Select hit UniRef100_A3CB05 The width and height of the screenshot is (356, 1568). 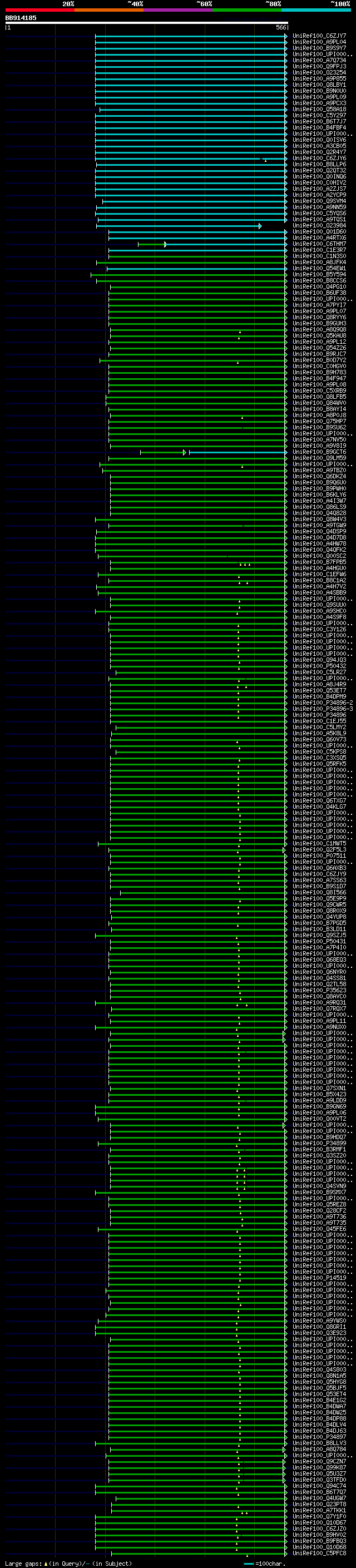pos(319,146)
